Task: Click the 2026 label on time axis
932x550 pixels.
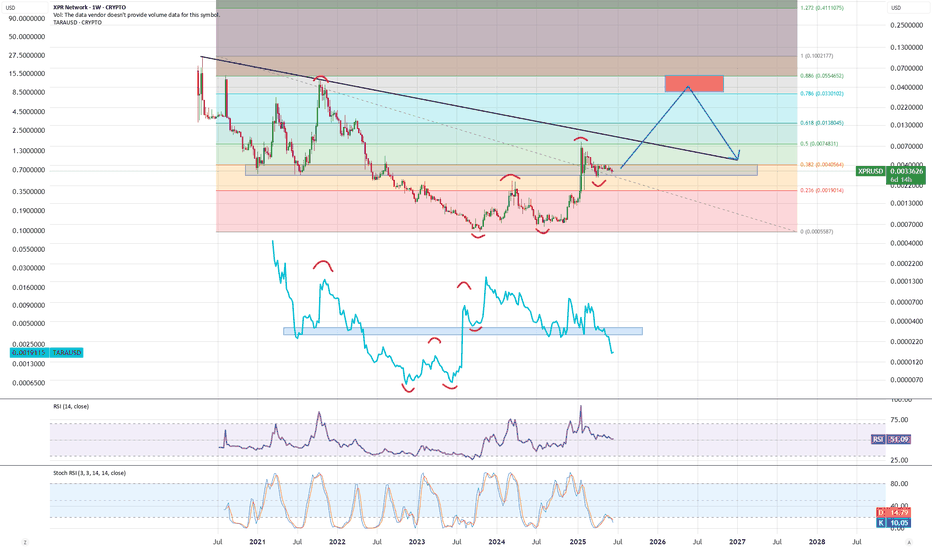Action: coord(657,542)
